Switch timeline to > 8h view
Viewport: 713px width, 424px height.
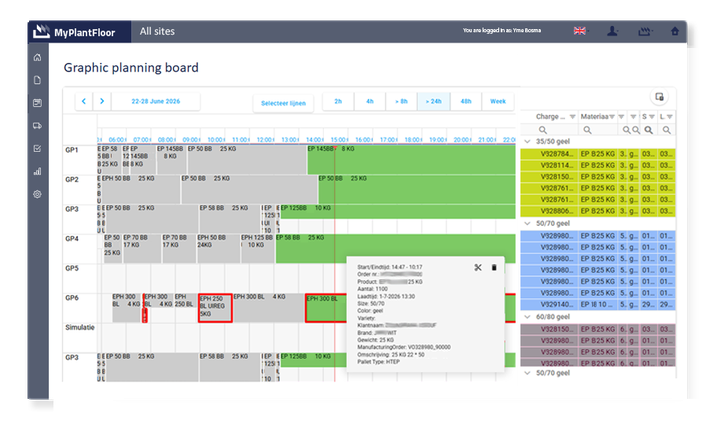[x=401, y=101]
